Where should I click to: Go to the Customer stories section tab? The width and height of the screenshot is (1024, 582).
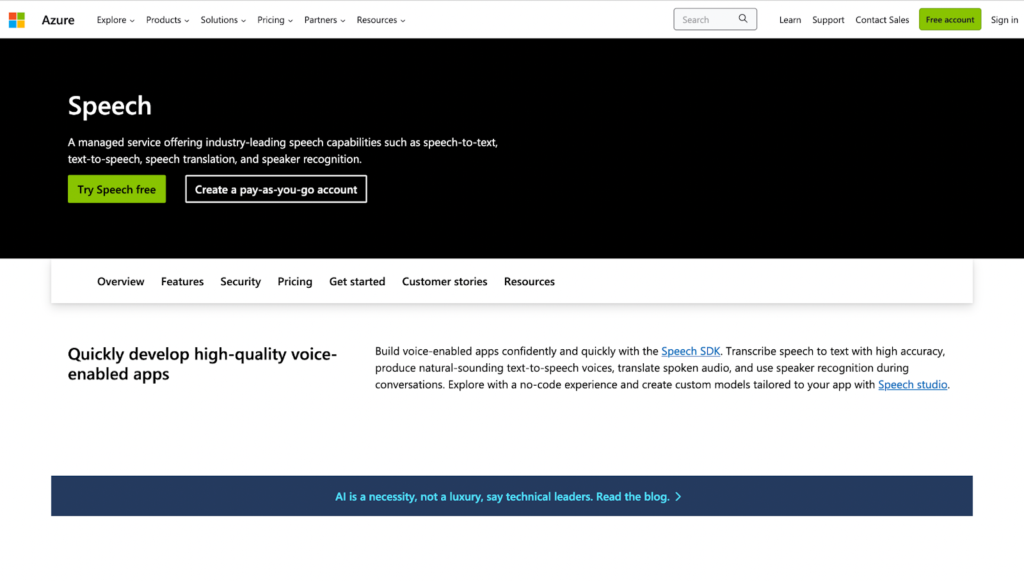444,282
